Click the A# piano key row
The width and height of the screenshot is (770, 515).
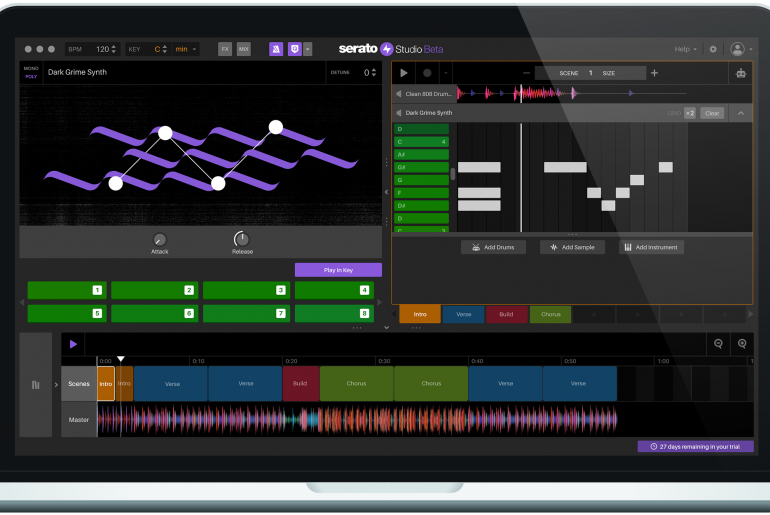pyautogui.click(x=421, y=155)
